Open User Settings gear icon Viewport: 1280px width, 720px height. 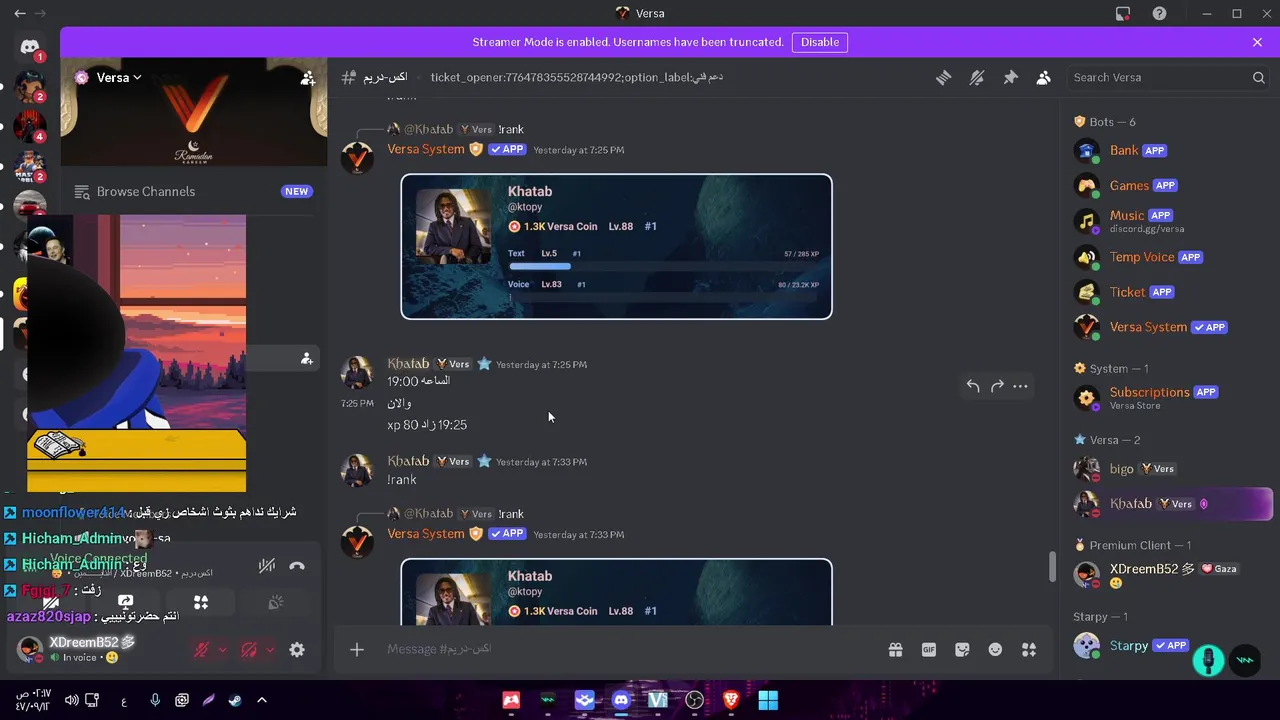click(x=297, y=650)
